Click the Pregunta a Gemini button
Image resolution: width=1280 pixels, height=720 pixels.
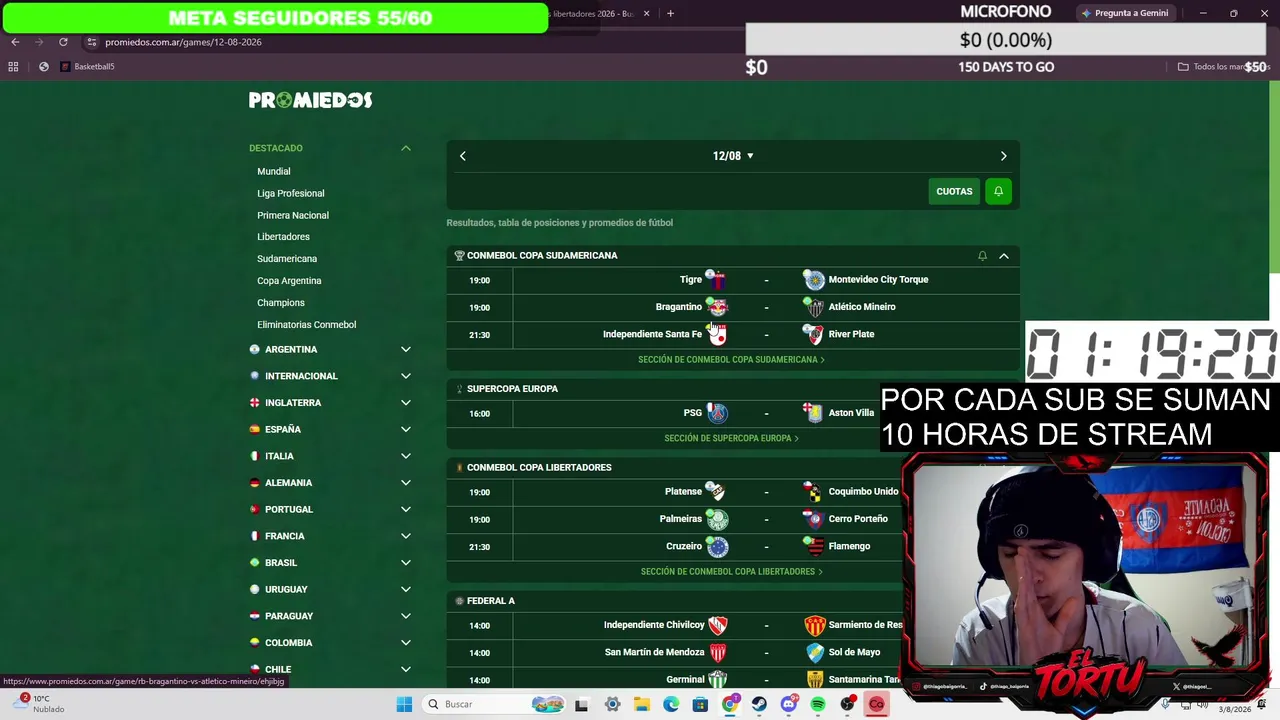tap(1125, 13)
